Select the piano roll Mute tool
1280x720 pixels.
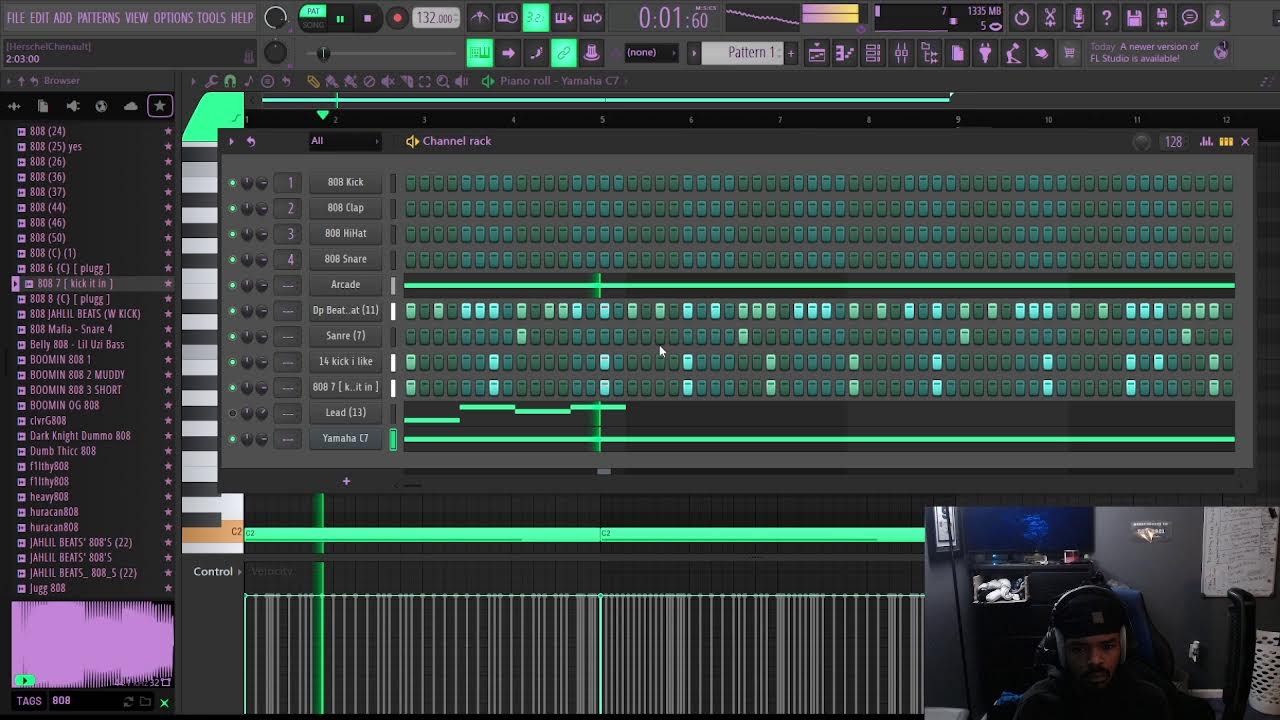(x=388, y=81)
